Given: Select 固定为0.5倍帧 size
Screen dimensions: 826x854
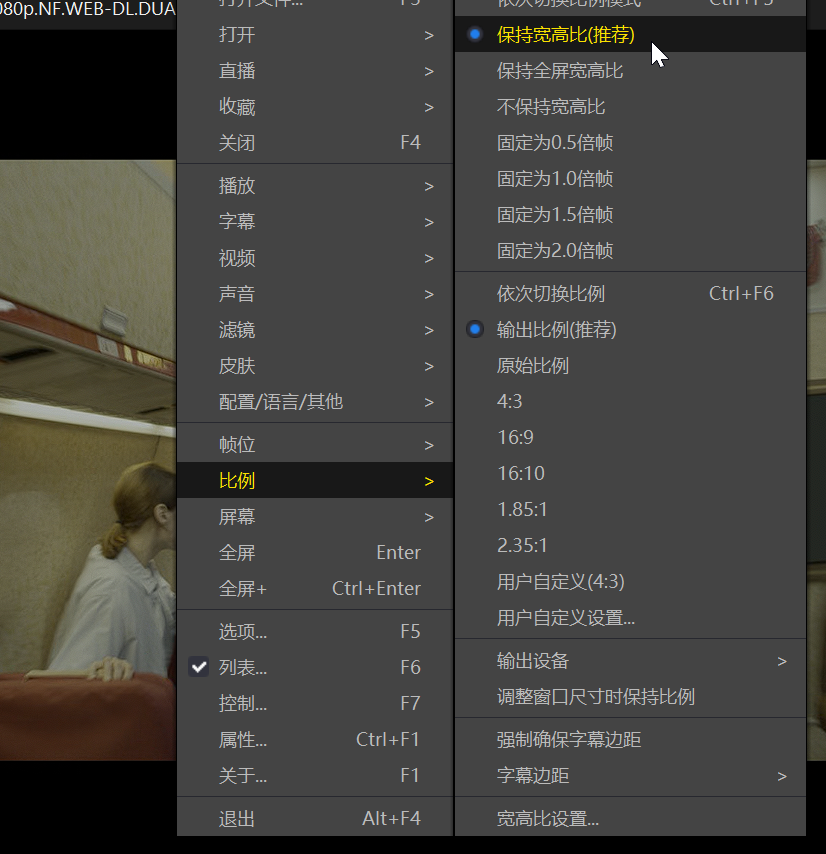Looking at the screenshot, I should pos(630,143).
